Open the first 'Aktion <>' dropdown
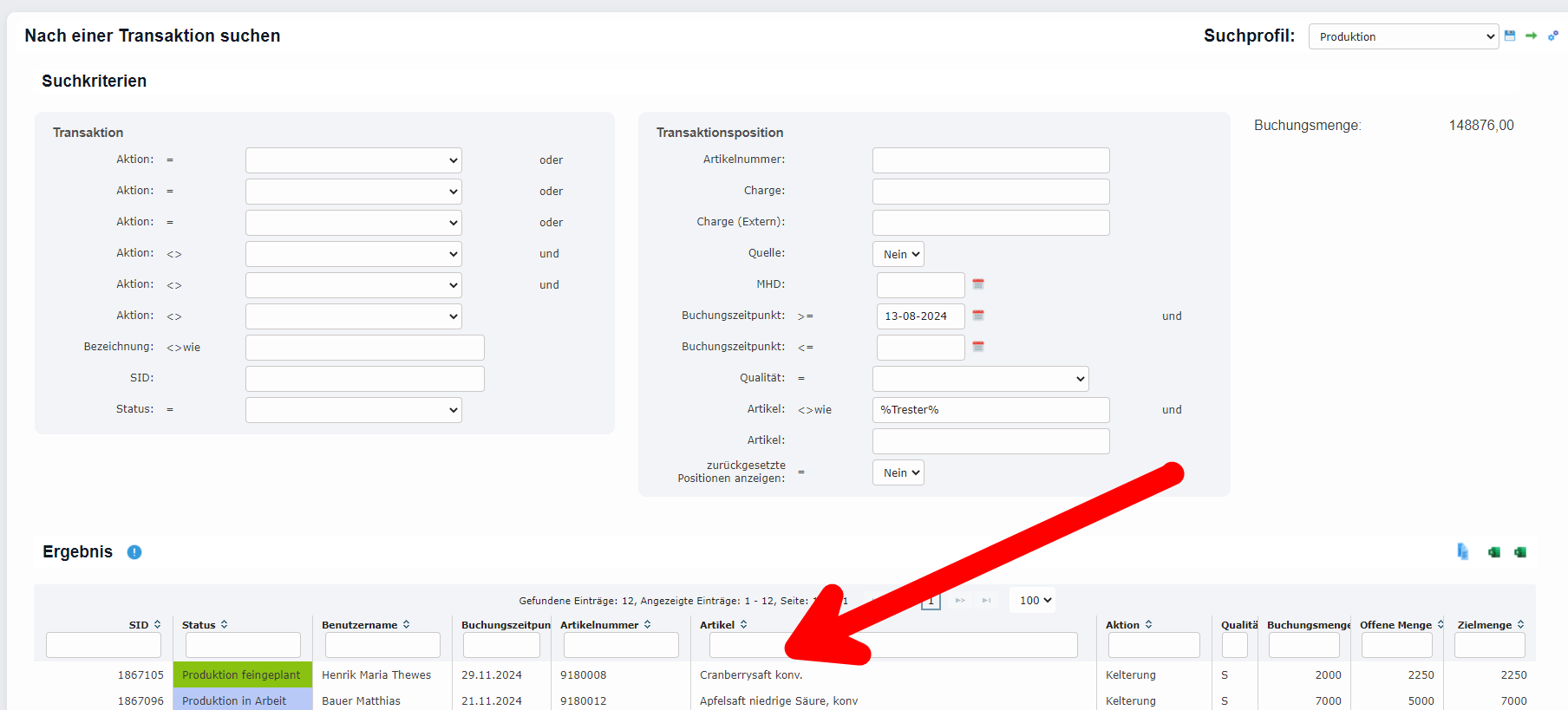The width and height of the screenshot is (1568, 710). pyautogui.click(x=354, y=254)
